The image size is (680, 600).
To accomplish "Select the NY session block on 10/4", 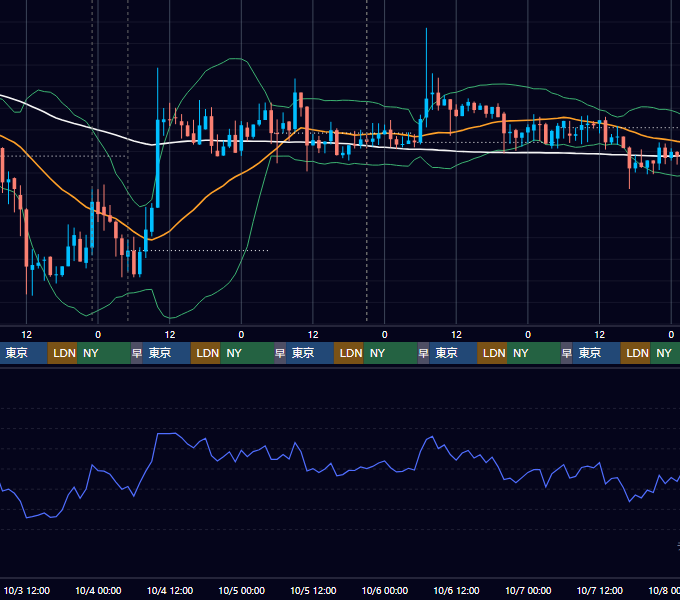I will point(247,353).
